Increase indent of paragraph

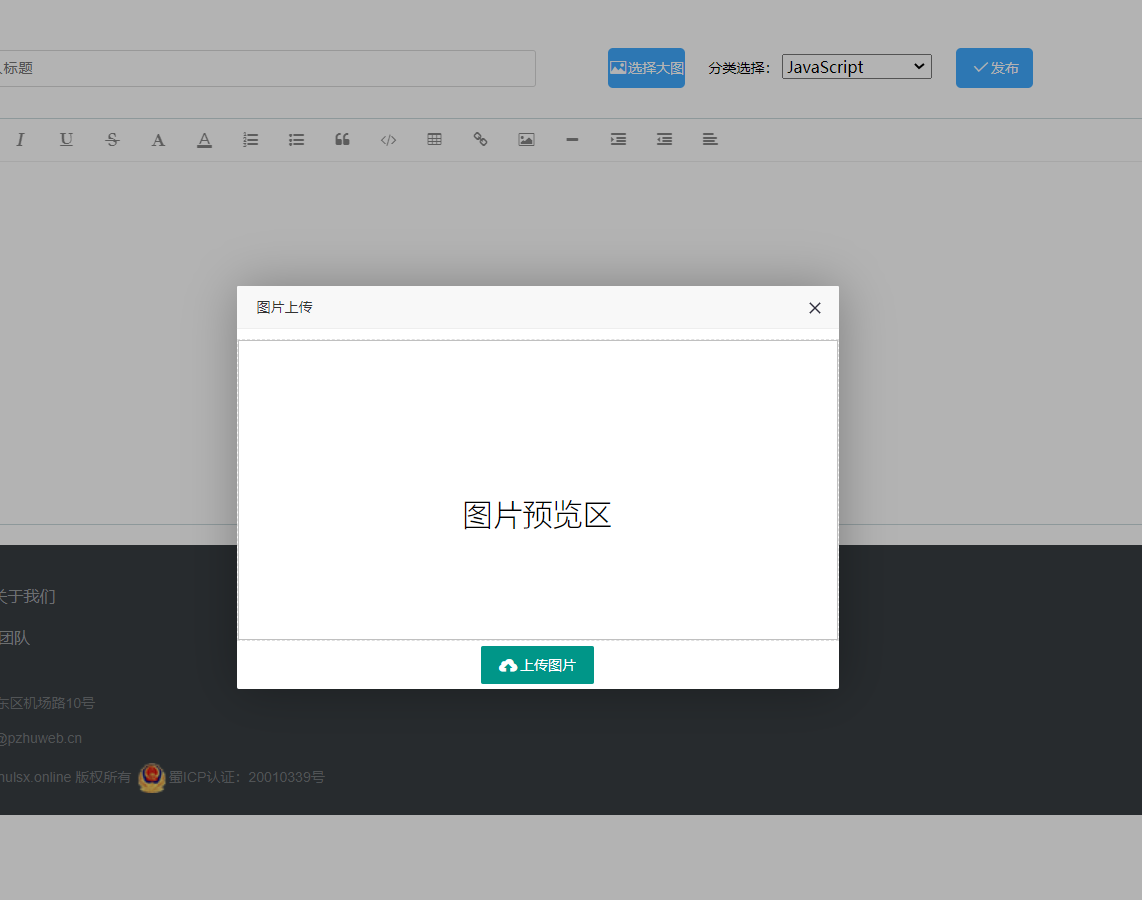(618, 140)
